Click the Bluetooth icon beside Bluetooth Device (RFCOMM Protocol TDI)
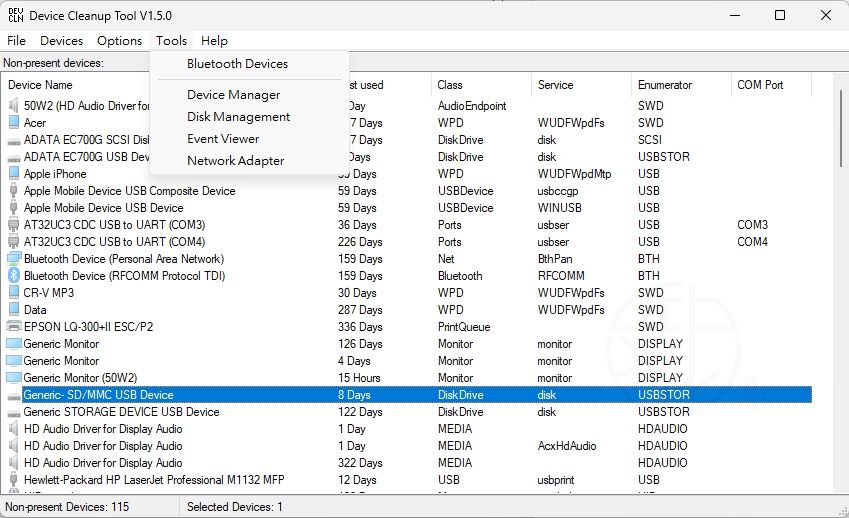The image size is (849, 518). 14,276
